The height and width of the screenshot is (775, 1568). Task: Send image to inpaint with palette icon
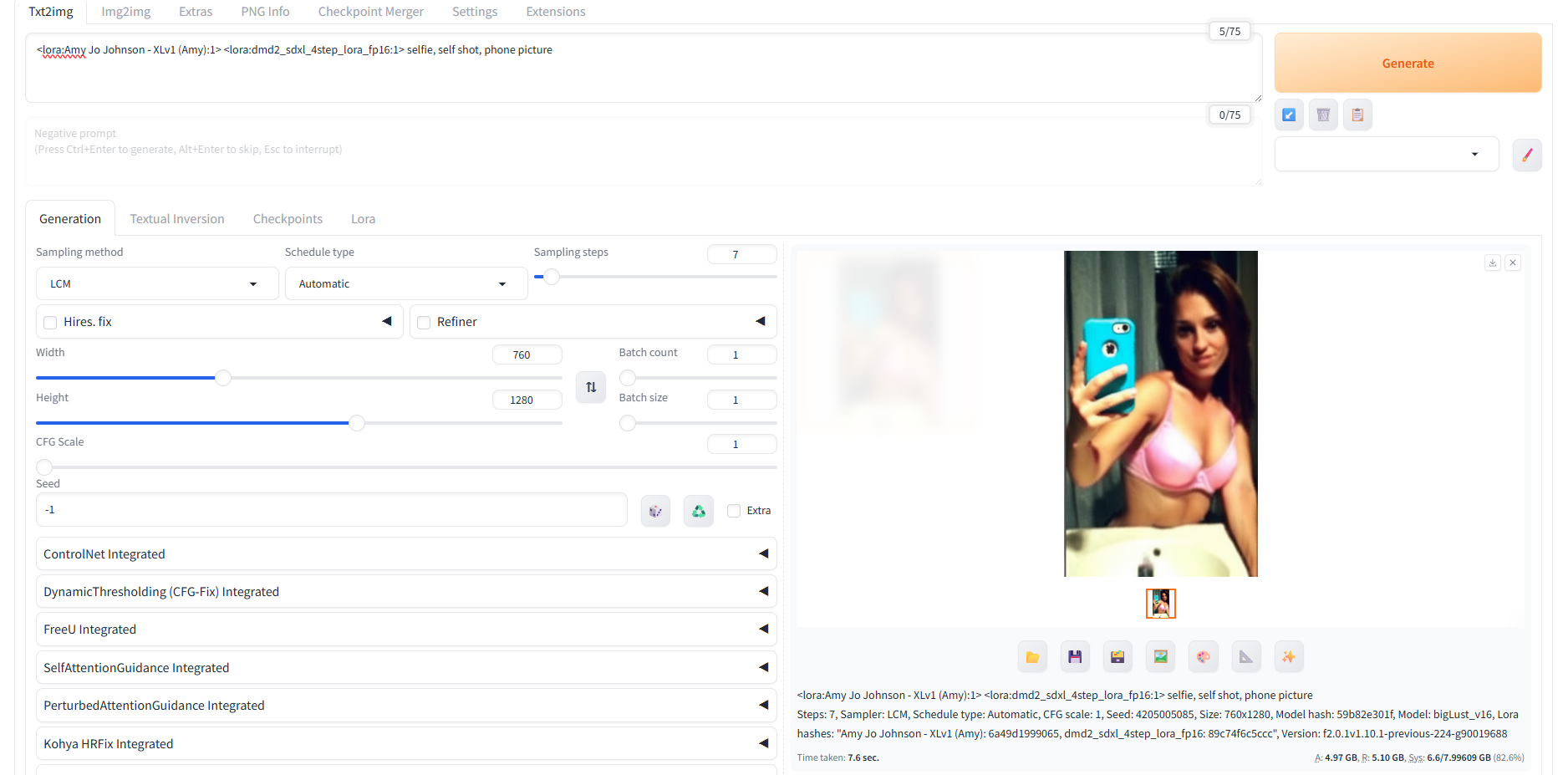click(1204, 657)
